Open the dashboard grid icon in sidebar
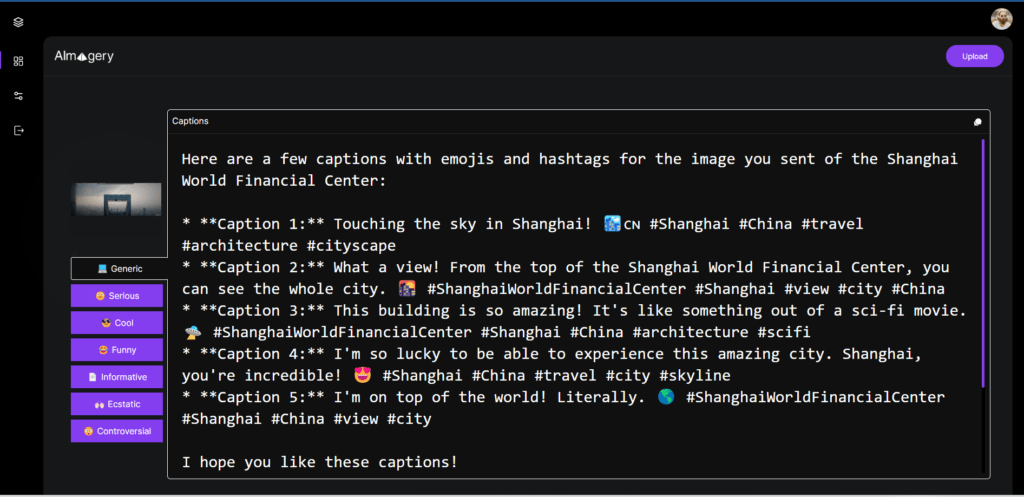Viewport: 1024px width, 497px height. click(18, 61)
